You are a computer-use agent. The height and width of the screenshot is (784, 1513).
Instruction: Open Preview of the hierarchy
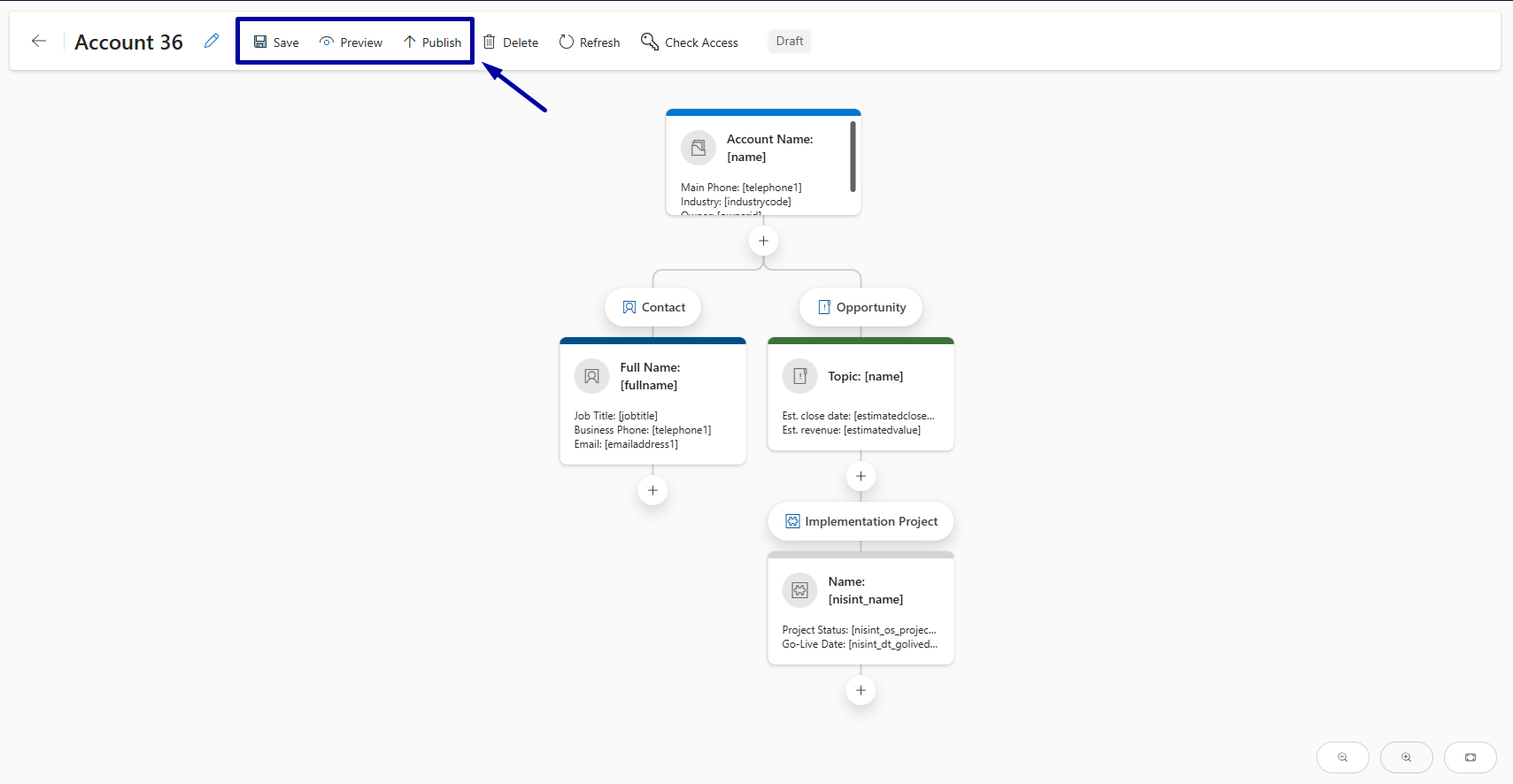point(351,42)
